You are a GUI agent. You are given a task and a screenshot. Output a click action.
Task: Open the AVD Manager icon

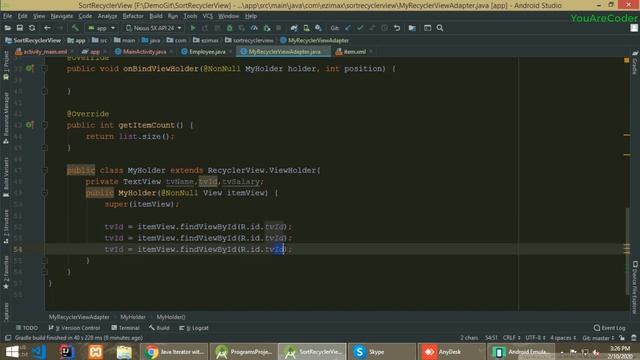(306, 28)
